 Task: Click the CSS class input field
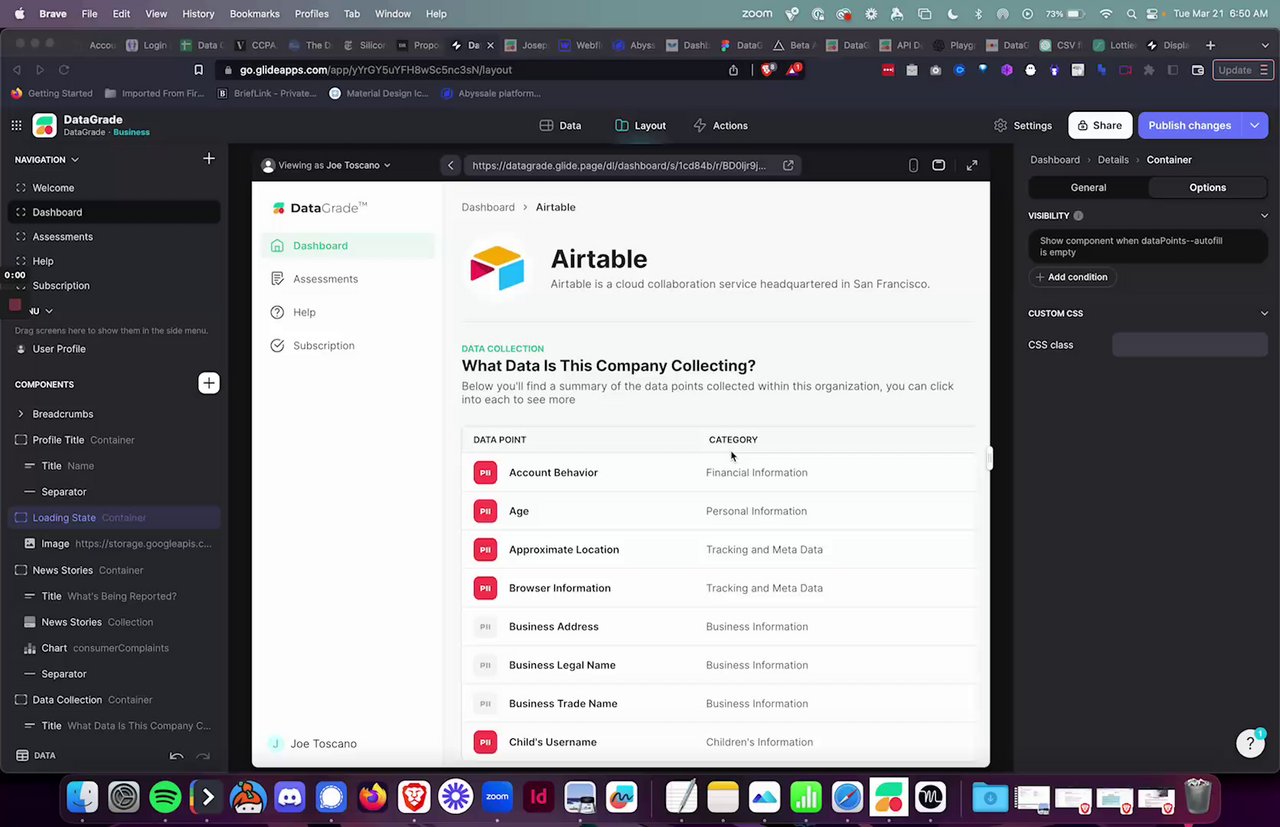[1190, 345]
